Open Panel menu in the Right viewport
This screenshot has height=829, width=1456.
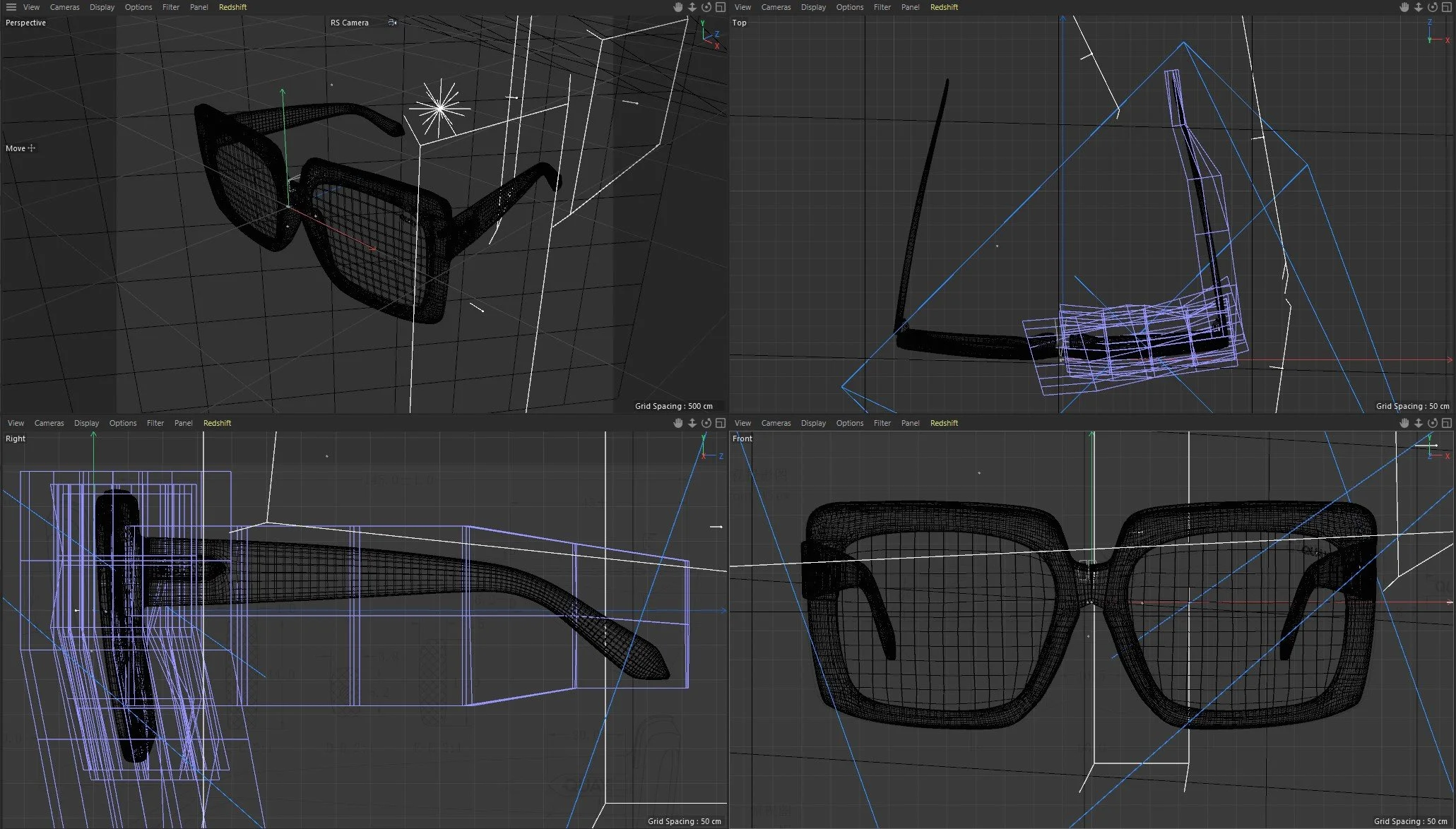click(x=184, y=423)
